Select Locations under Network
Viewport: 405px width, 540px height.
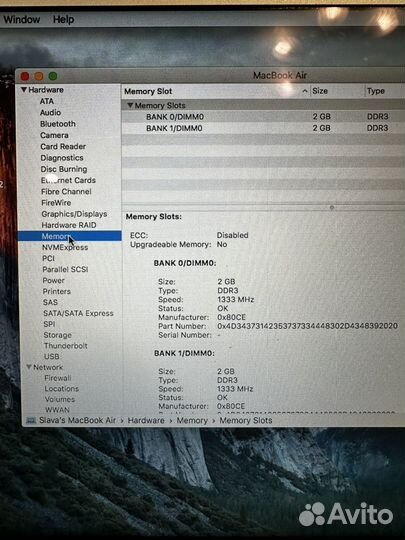click(61, 388)
